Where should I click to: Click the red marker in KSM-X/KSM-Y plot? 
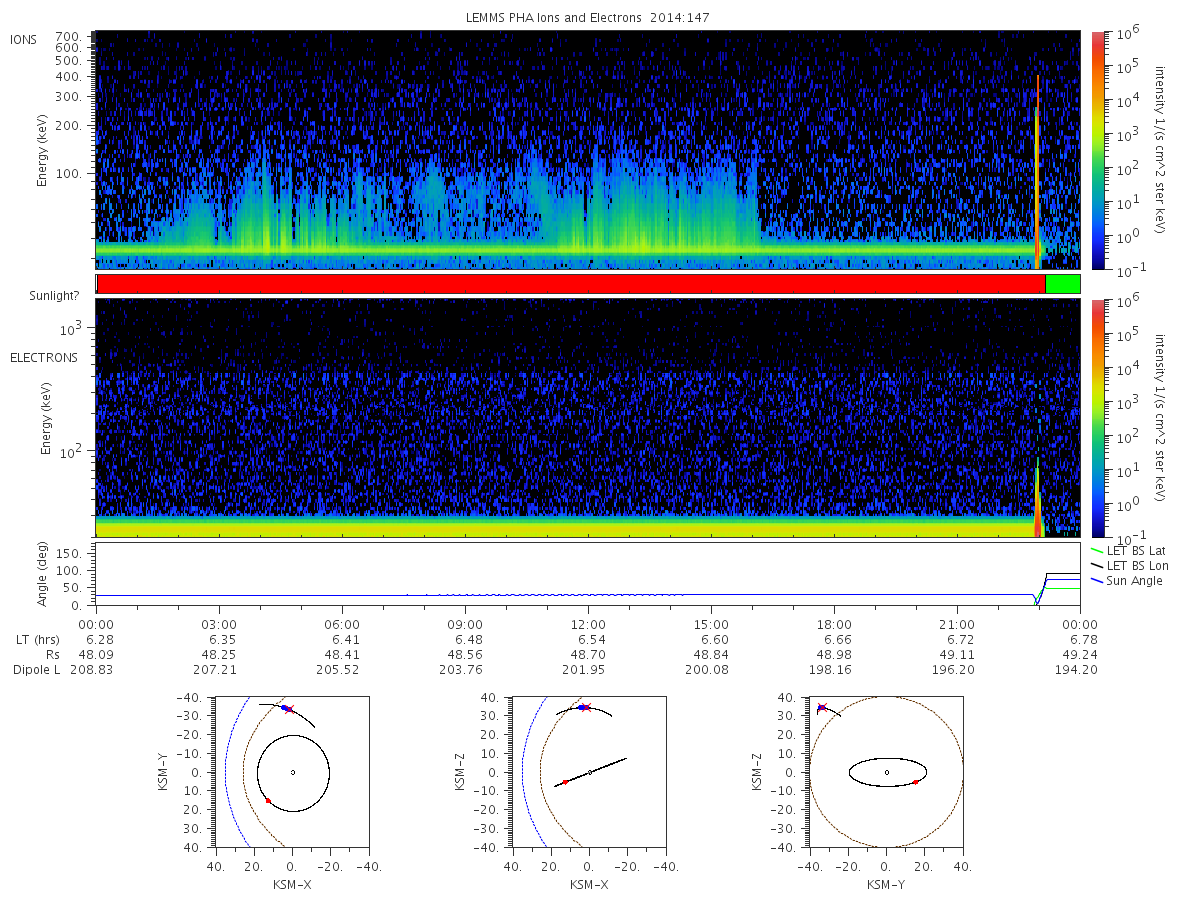click(x=268, y=801)
